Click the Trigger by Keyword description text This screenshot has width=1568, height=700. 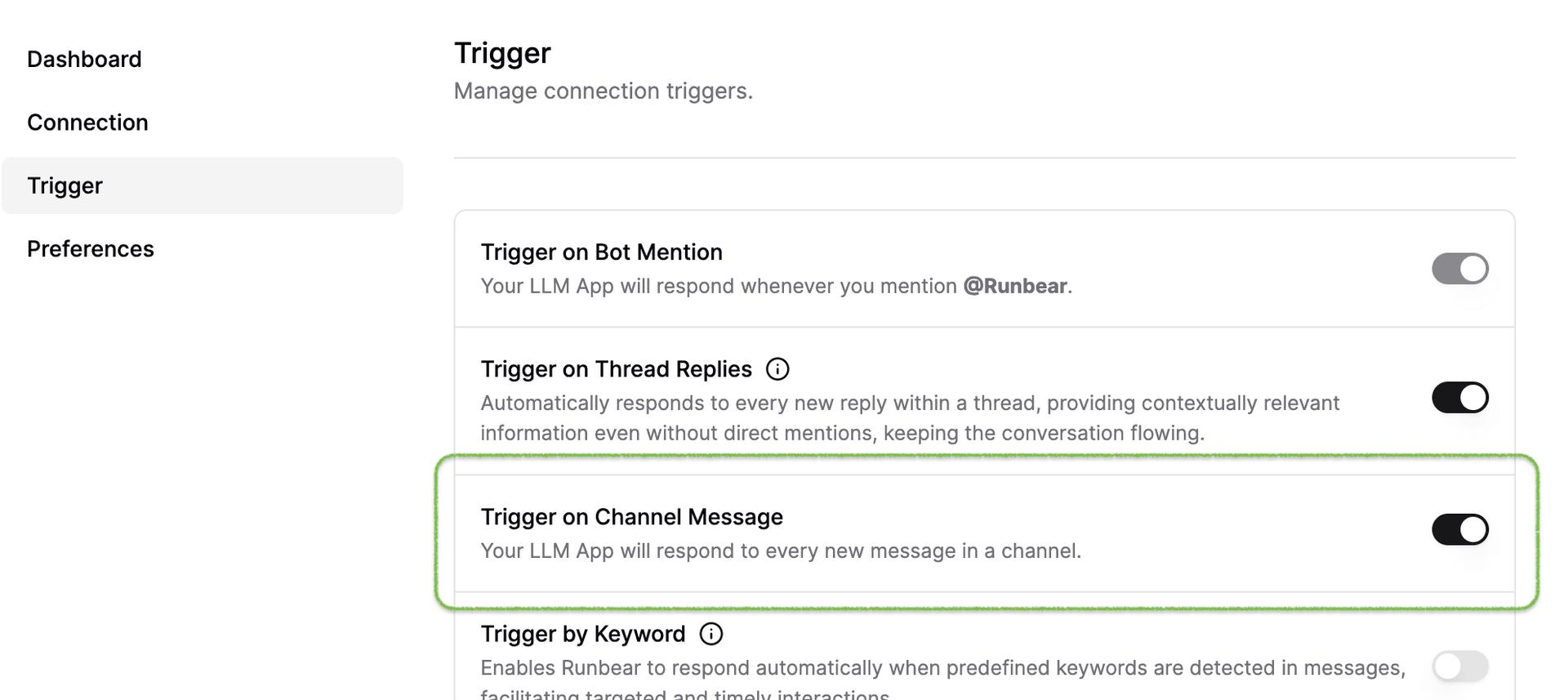[942, 668]
